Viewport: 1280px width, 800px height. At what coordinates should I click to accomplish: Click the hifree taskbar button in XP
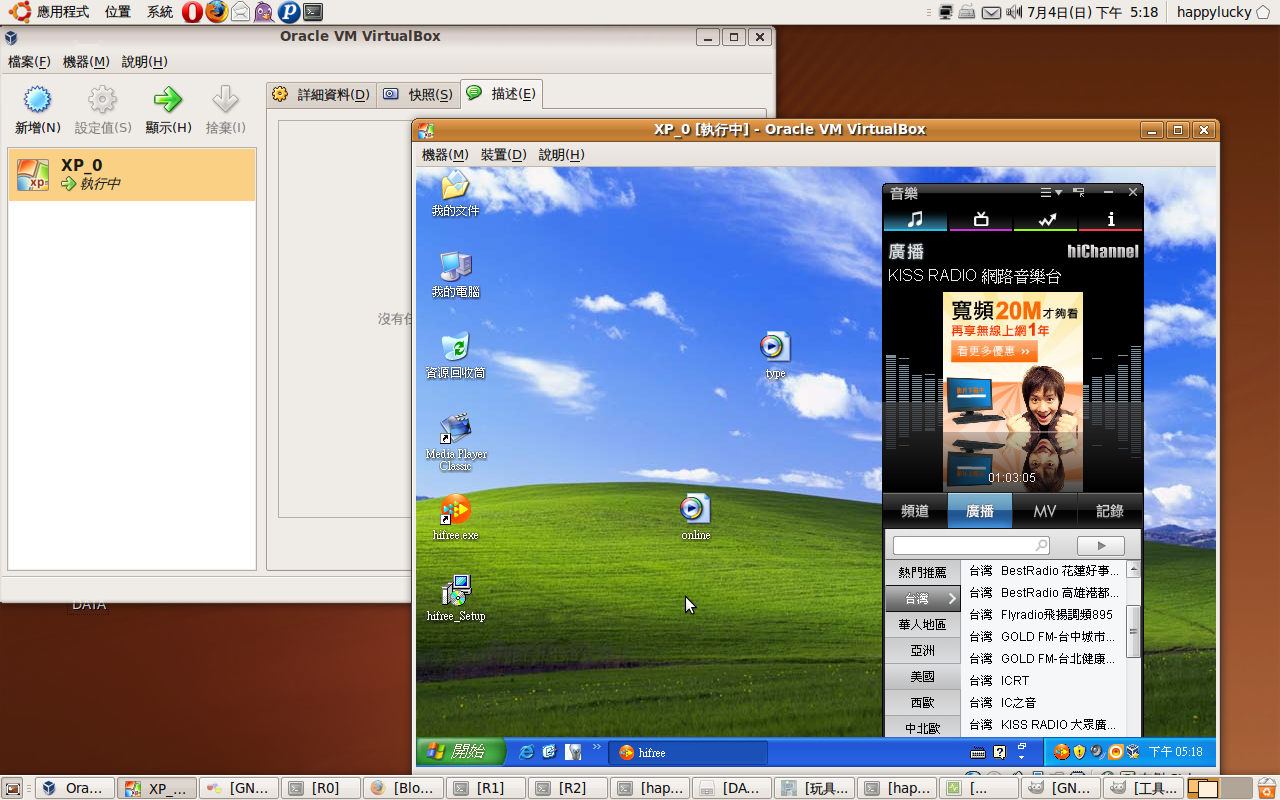click(688, 752)
